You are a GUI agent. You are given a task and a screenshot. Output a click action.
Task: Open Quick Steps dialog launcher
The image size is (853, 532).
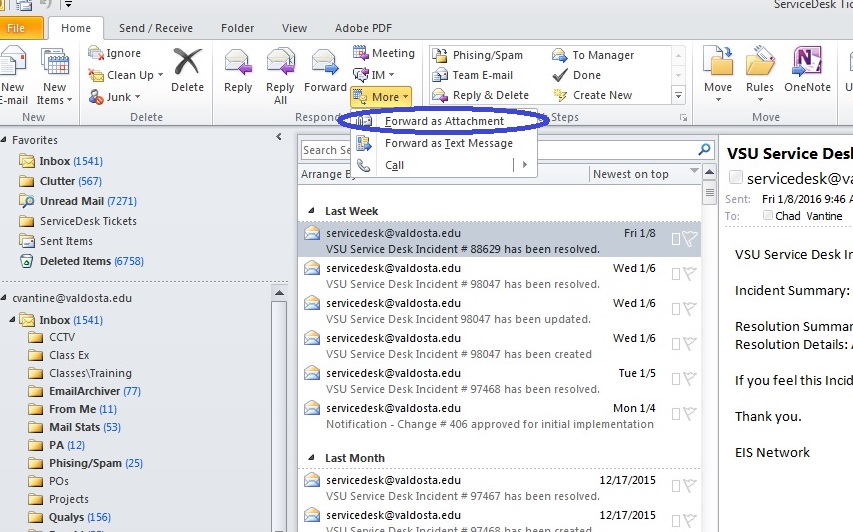pos(683,117)
